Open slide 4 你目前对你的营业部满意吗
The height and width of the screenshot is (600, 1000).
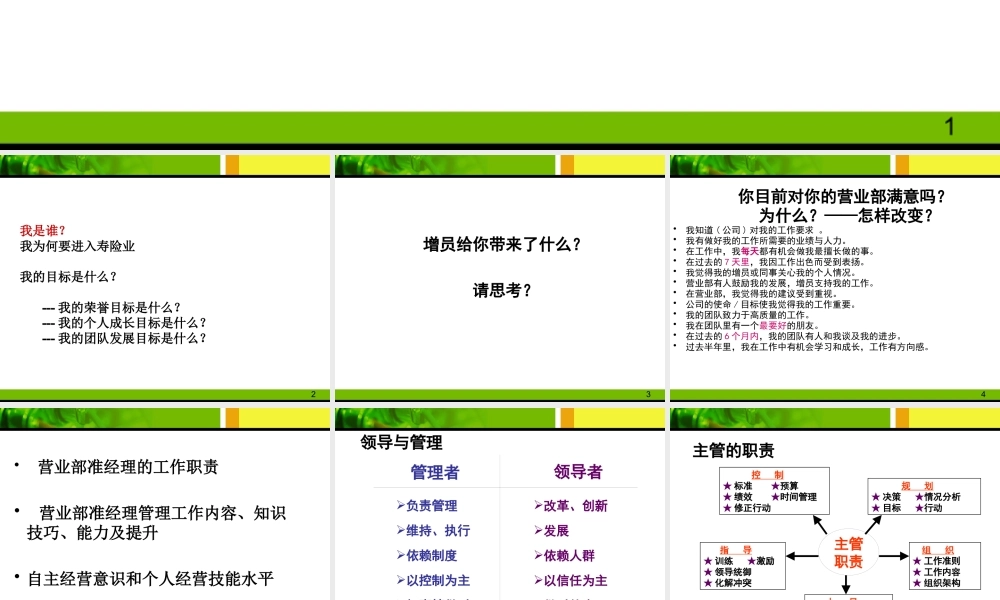pos(835,278)
